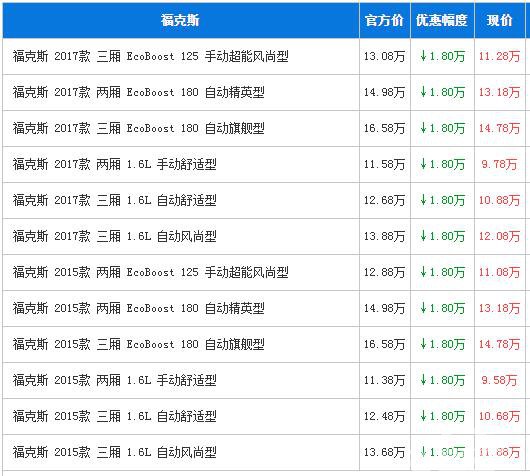Click official price 12.68万
Viewport: 530px width, 476px height.
click(x=384, y=200)
